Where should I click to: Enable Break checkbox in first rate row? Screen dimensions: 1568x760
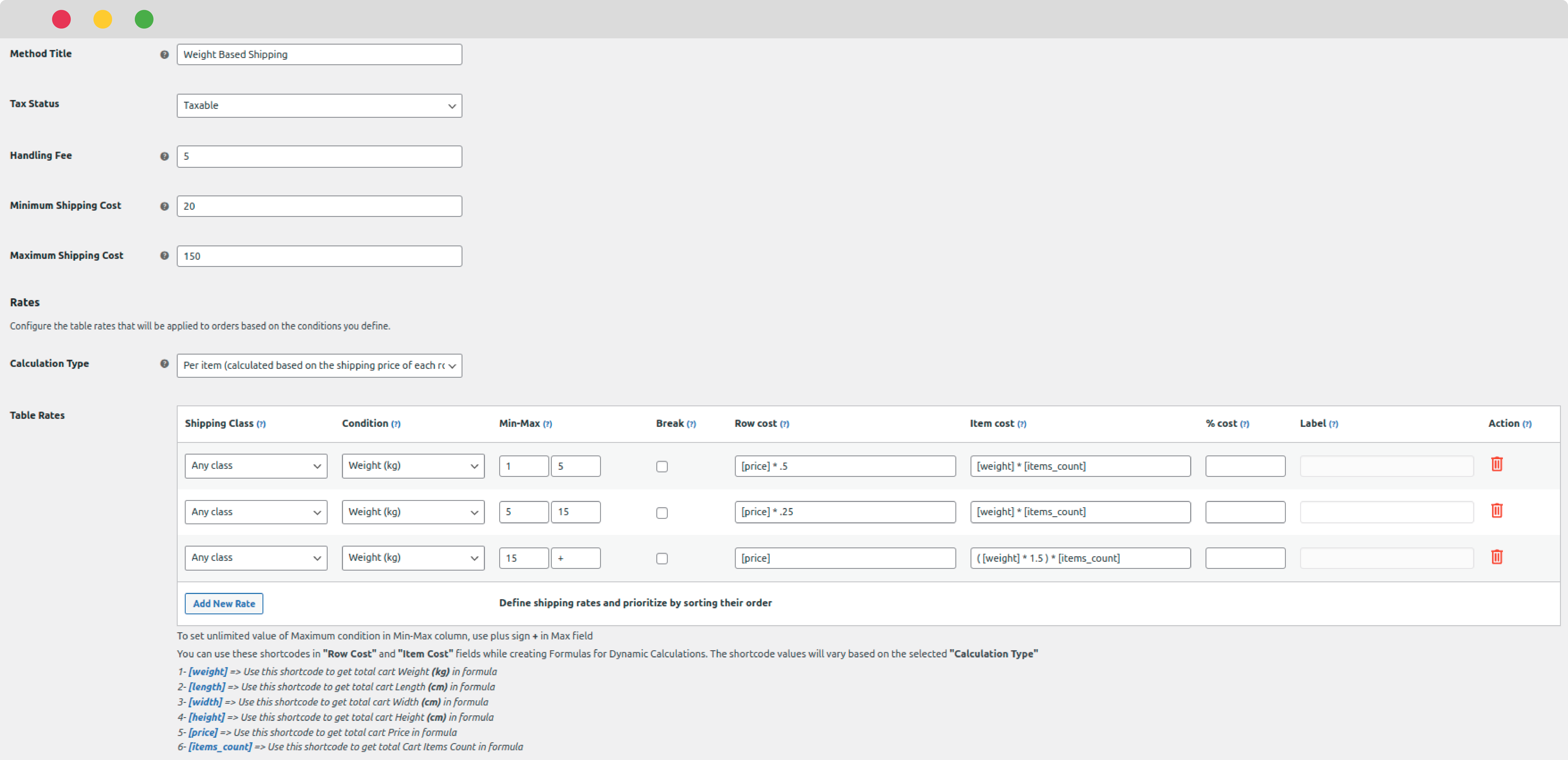[x=662, y=466]
